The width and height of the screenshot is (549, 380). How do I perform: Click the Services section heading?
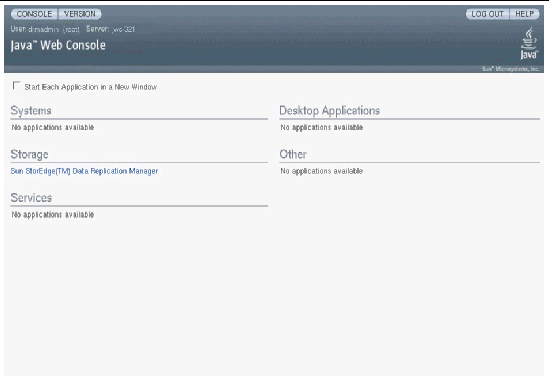tap(31, 198)
